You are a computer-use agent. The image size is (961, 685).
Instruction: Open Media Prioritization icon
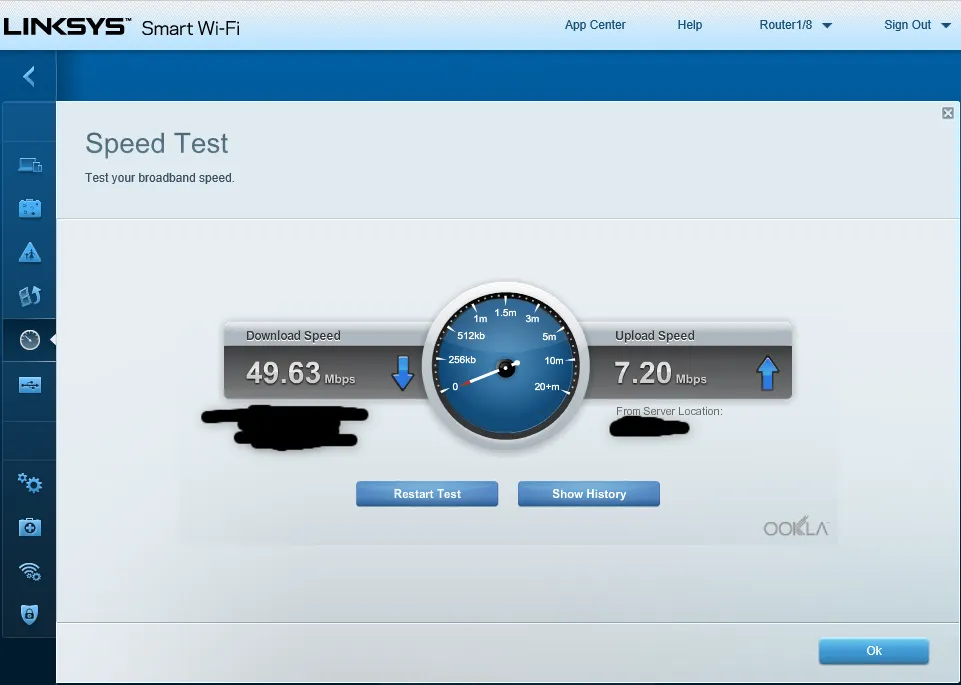29,296
